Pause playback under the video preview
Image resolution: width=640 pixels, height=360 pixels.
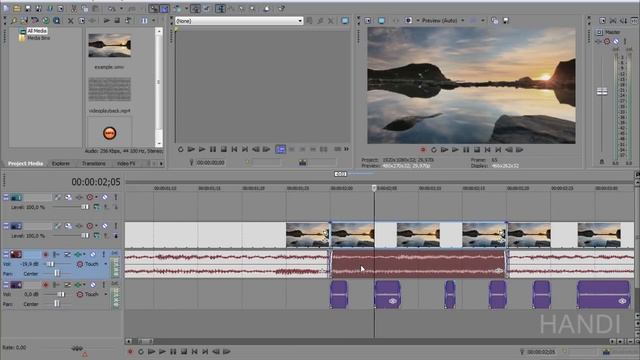tap(466, 150)
